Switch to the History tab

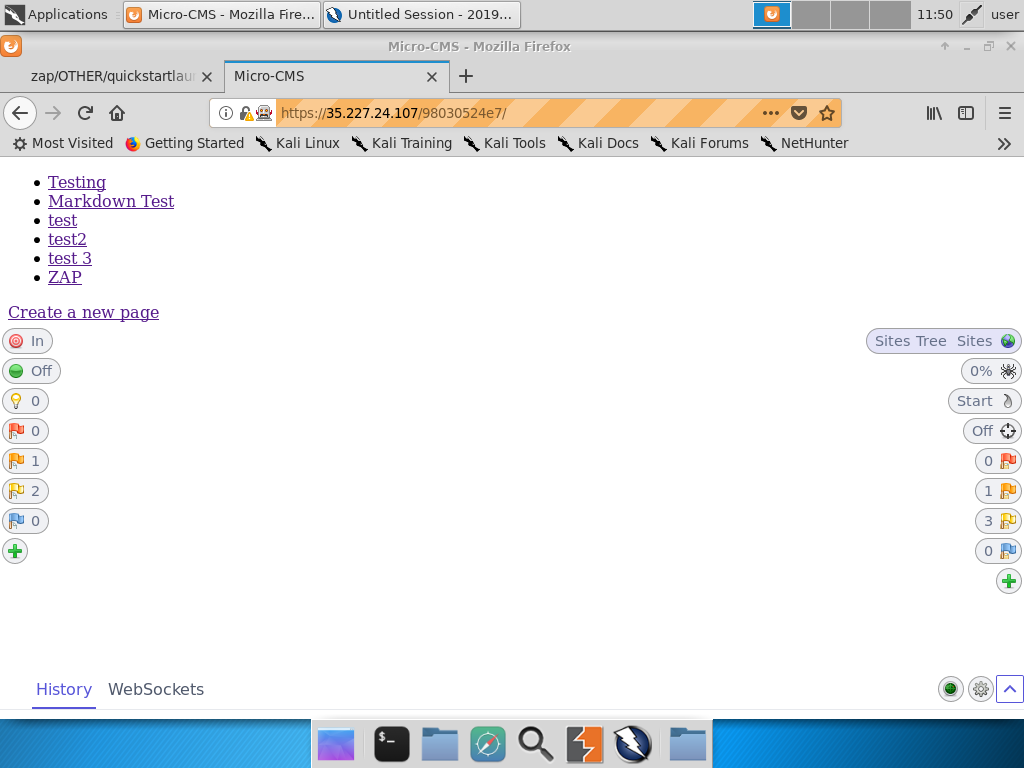[64, 690]
